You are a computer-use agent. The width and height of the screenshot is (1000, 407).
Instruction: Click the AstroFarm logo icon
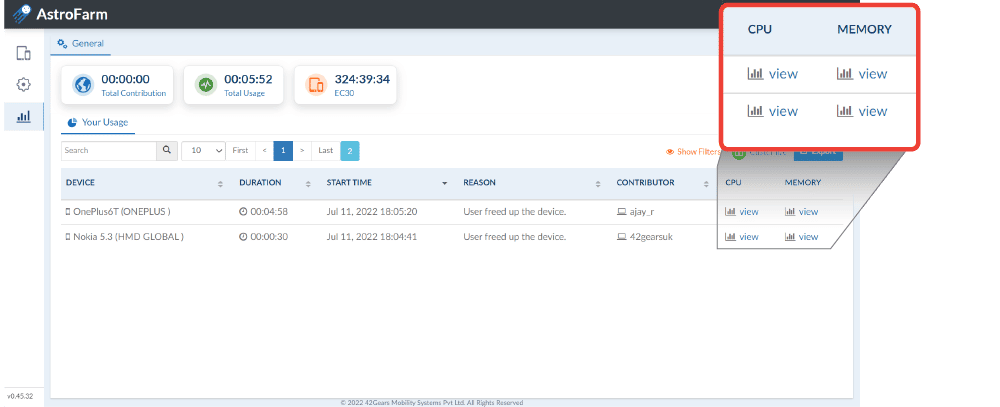[21, 14]
